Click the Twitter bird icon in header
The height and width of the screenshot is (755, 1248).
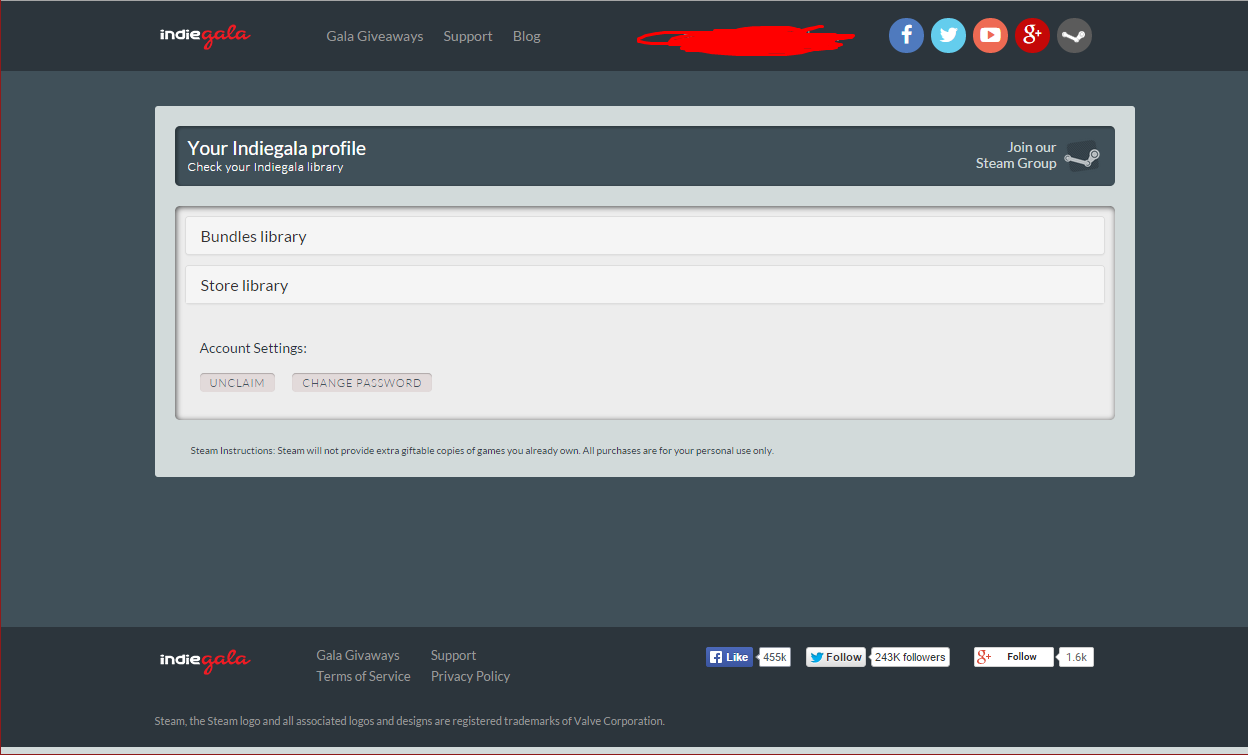pyautogui.click(x=948, y=36)
